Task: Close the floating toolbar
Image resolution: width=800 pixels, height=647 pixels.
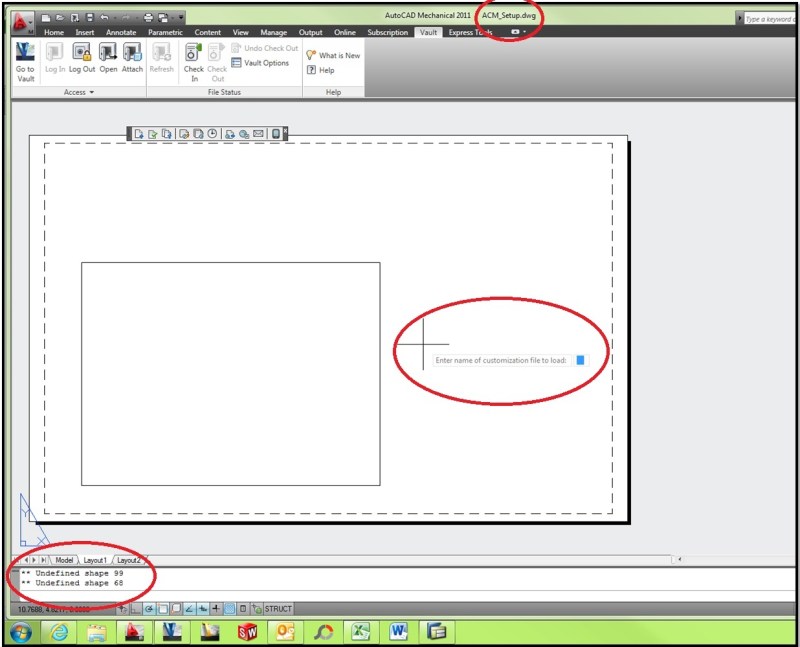Action: 285,130
